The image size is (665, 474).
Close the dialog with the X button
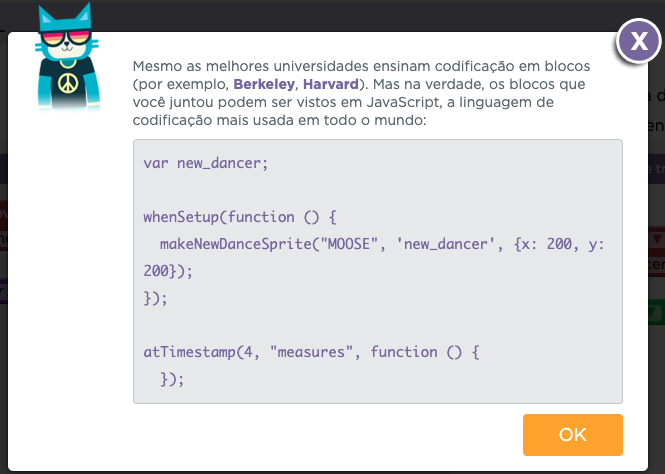tap(638, 41)
